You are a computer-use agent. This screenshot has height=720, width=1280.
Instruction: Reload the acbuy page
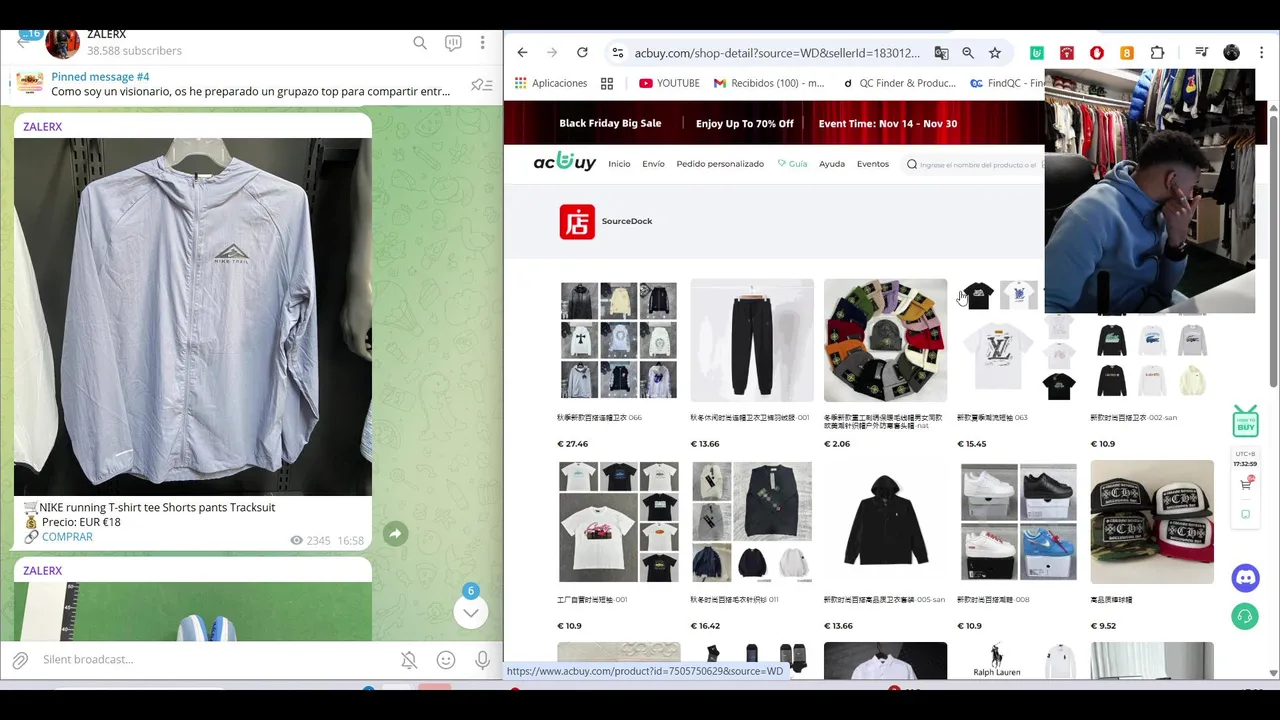click(582, 53)
